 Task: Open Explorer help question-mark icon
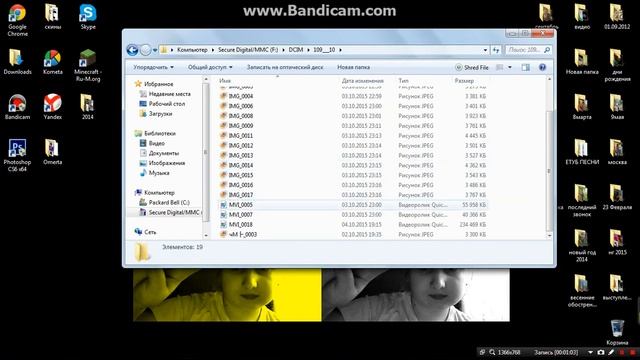click(542, 67)
